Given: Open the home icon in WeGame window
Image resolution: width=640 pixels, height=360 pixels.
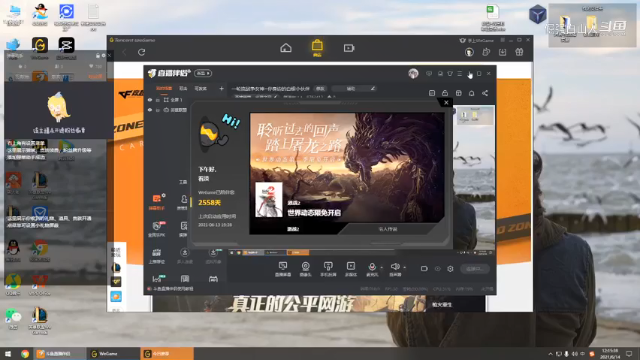Looking at the screenshot, I should point(286,48).
